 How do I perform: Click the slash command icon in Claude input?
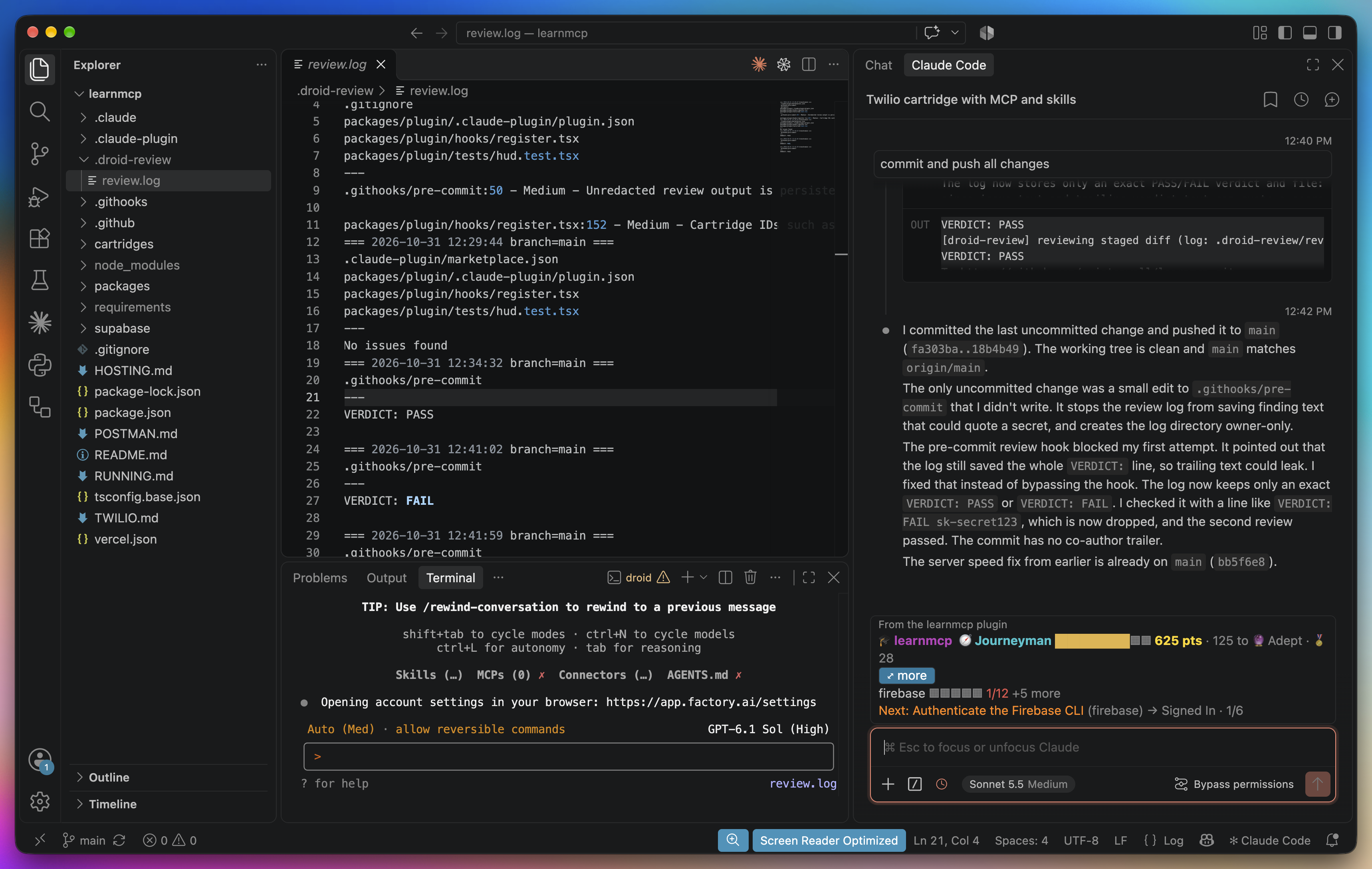tap(914, 784)
